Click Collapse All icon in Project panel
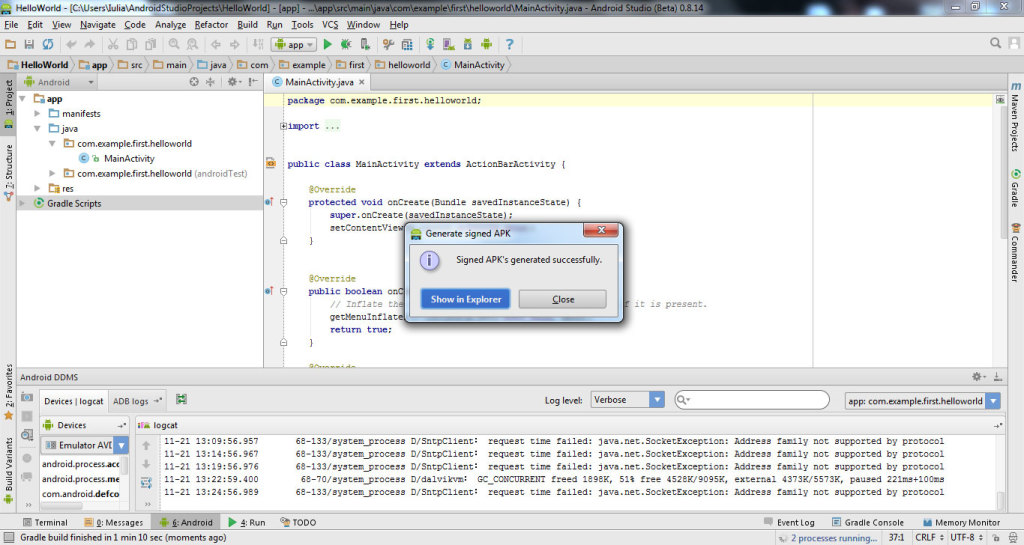Image resolution: width=1024 pixels, height=545 pixels. pyautogui.click(x=210, y=82)
